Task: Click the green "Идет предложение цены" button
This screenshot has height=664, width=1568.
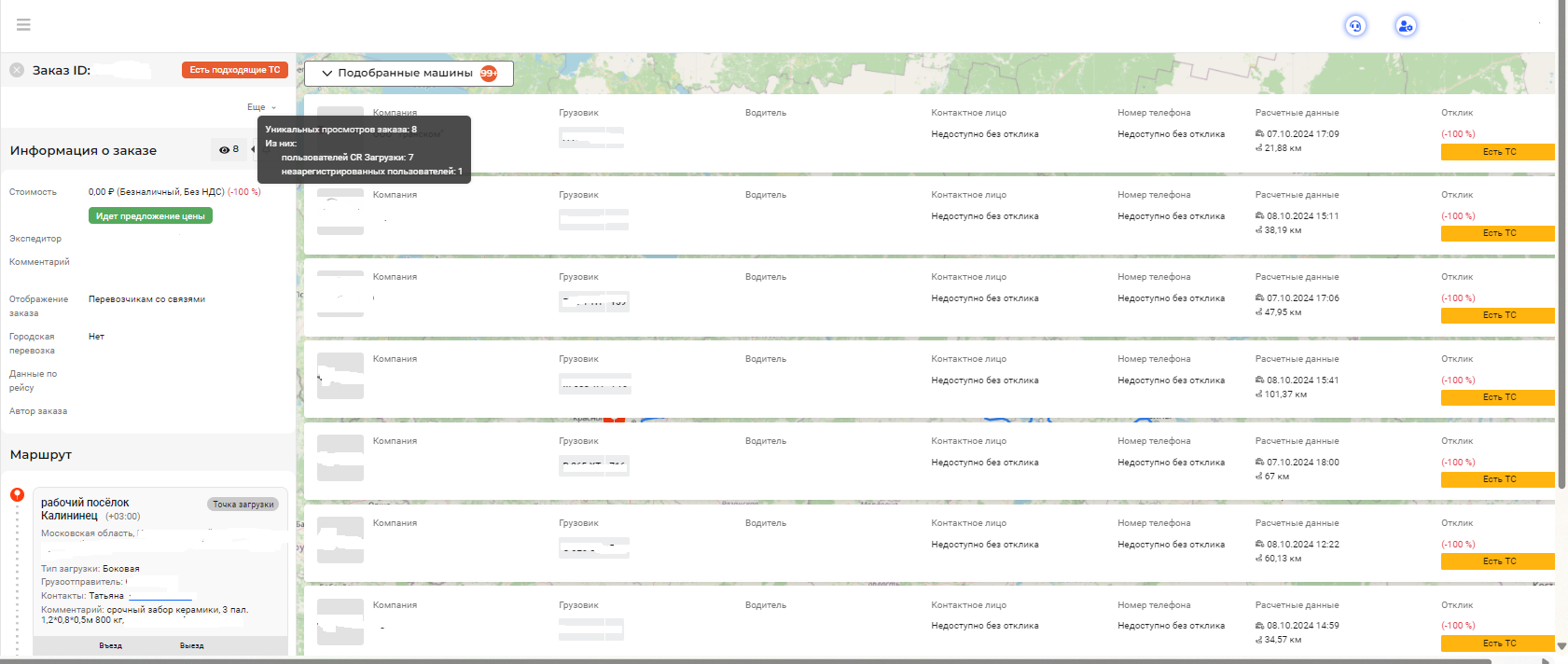Action: [x=150, y=215]
